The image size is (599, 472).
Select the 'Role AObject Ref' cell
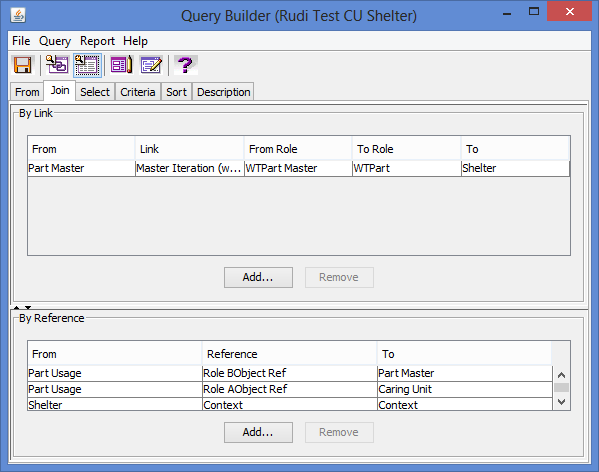click(290, 389)
